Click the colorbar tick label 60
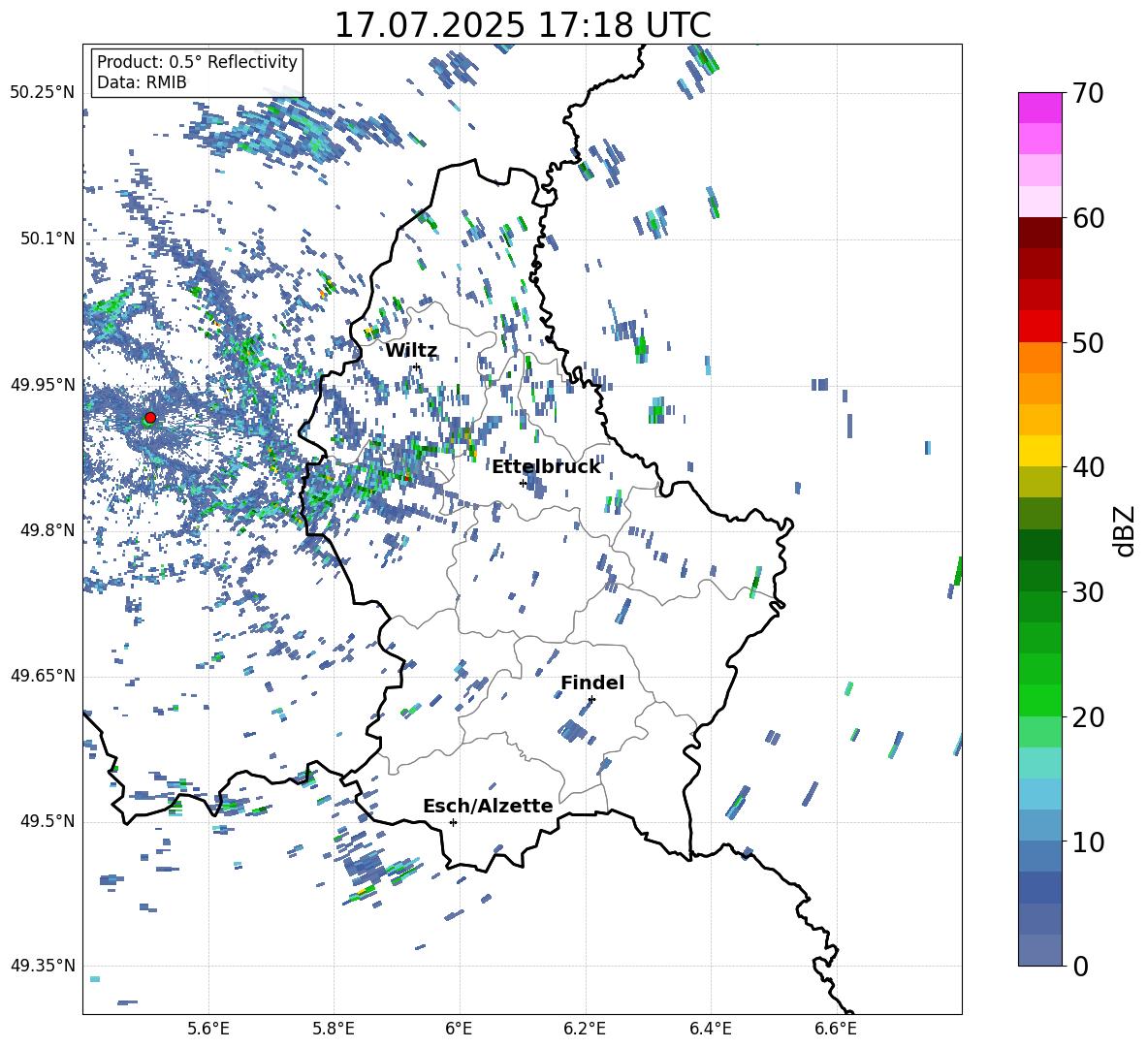This screenshot has width=1148, height=1048. [x=1088, y=218]
